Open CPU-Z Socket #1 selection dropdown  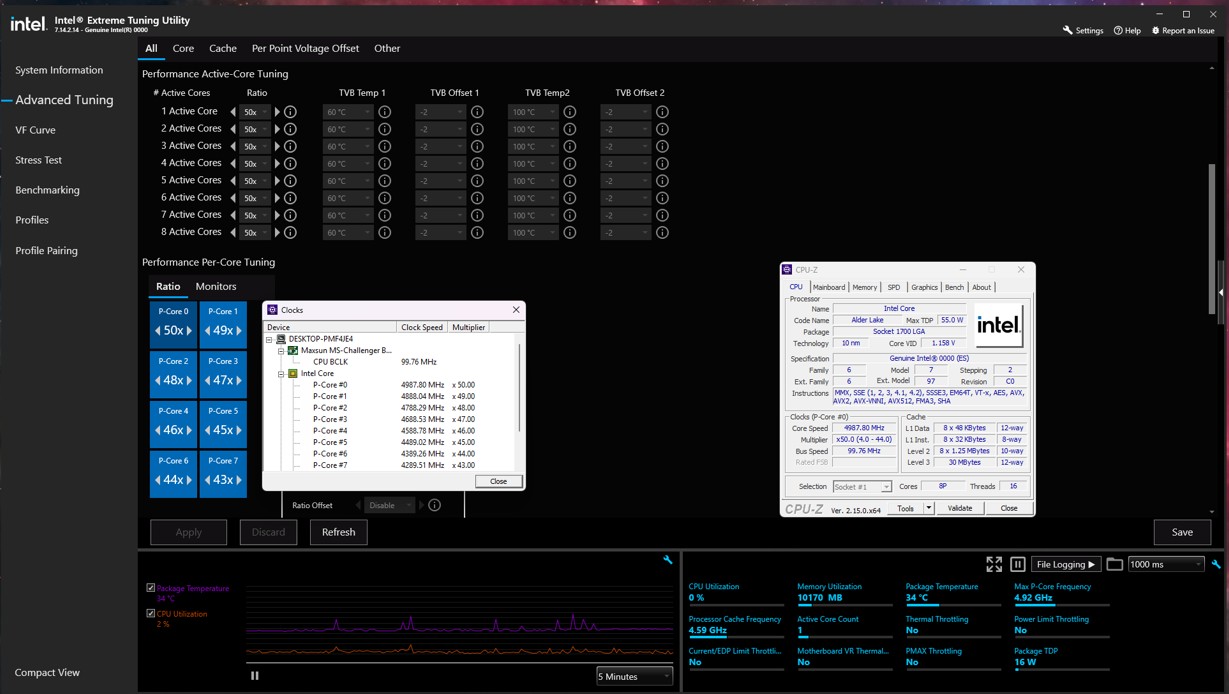tap(861, 487)
